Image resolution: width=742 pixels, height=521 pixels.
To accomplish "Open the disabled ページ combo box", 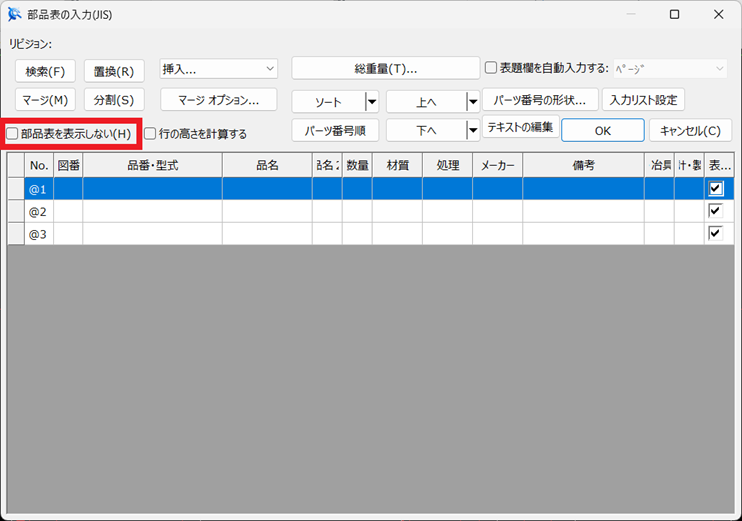I will click(670, 69).
